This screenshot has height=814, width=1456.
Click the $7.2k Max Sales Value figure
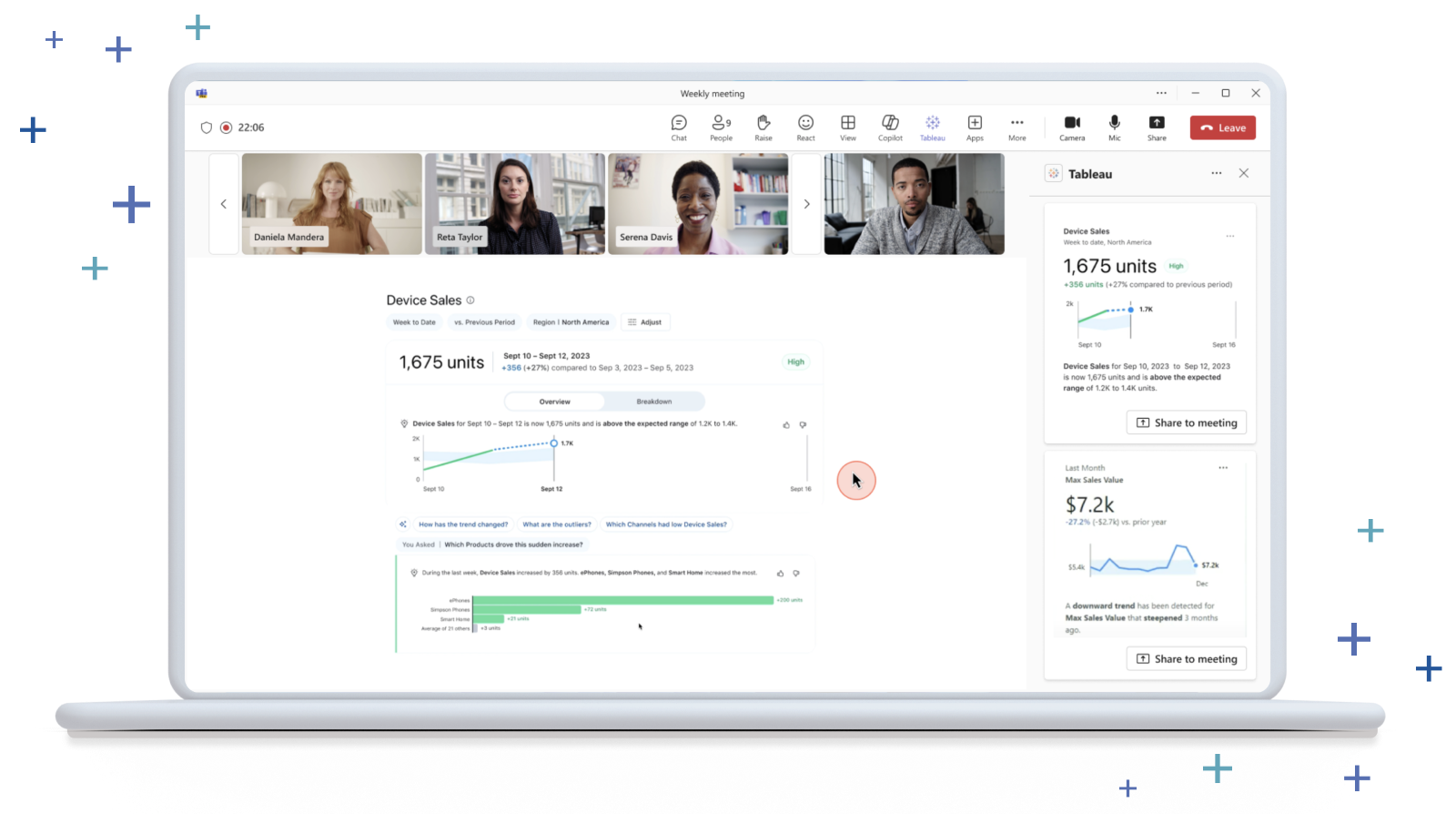1089,504
